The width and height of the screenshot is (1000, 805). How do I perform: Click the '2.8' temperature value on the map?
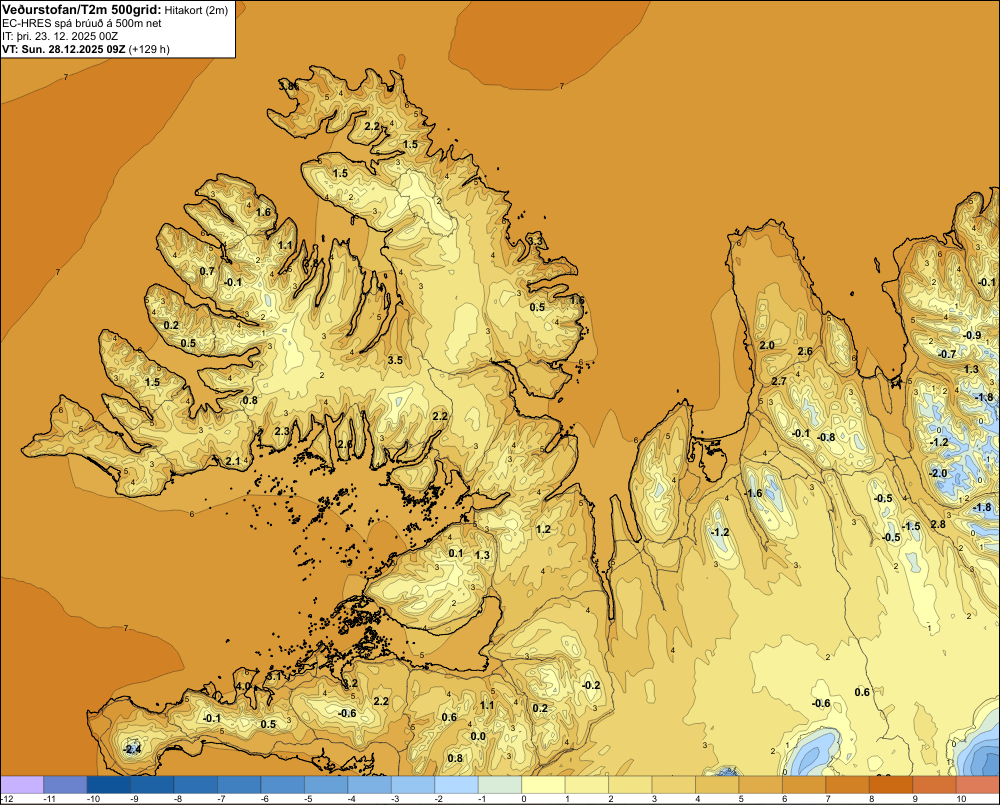click(938, 524)
